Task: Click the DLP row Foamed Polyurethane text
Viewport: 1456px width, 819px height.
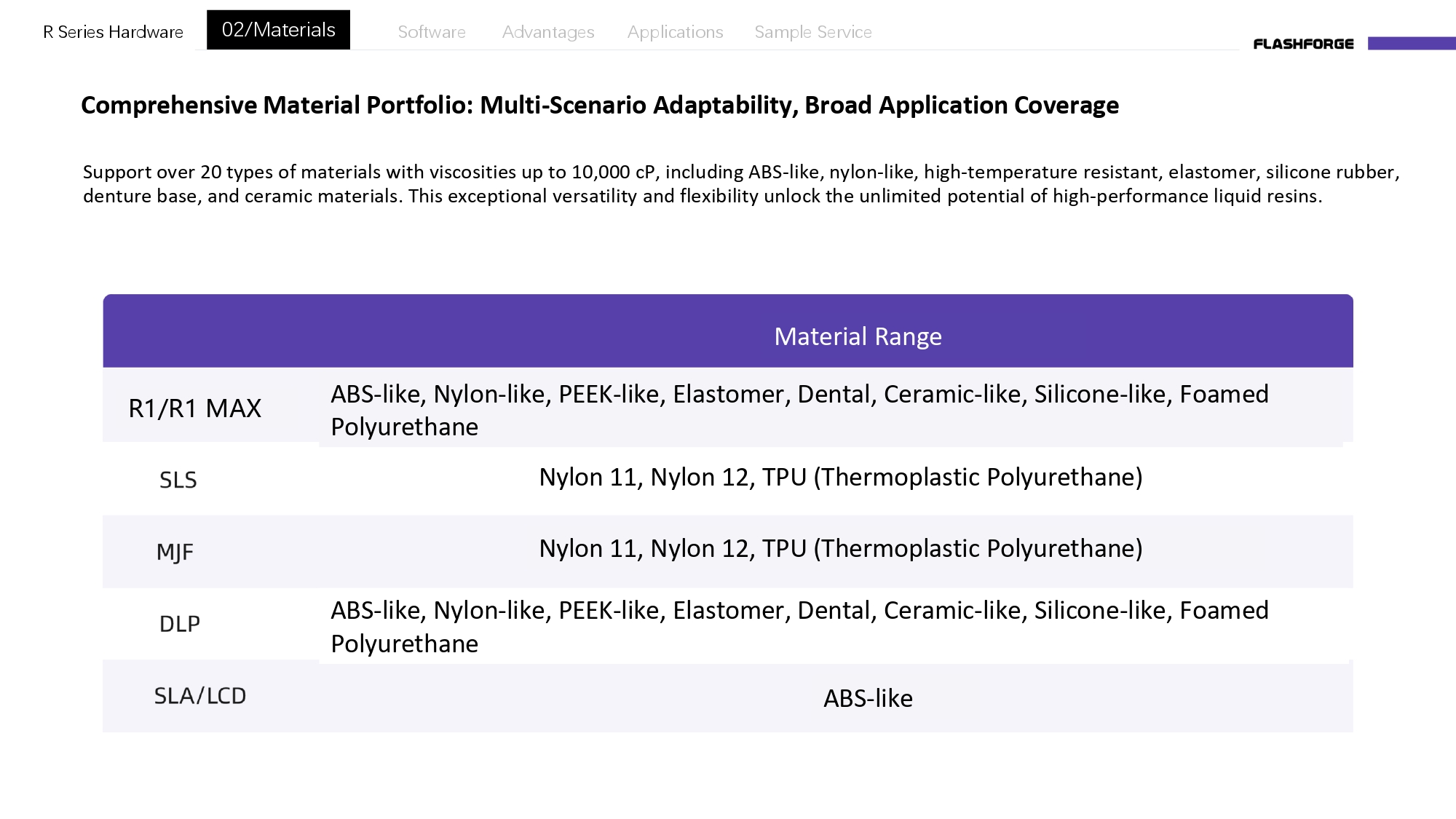Action: pyautogui.click(x=799, y=627)
